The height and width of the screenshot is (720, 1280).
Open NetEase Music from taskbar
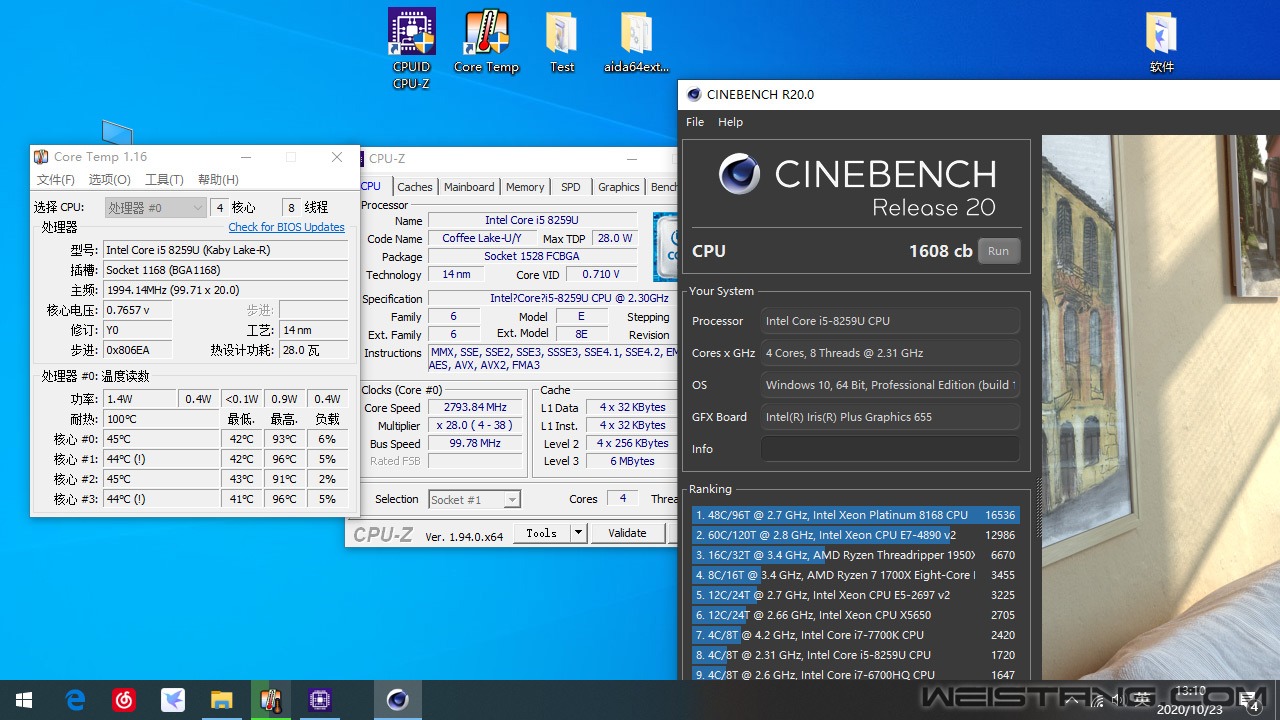(x=124, y=700)
